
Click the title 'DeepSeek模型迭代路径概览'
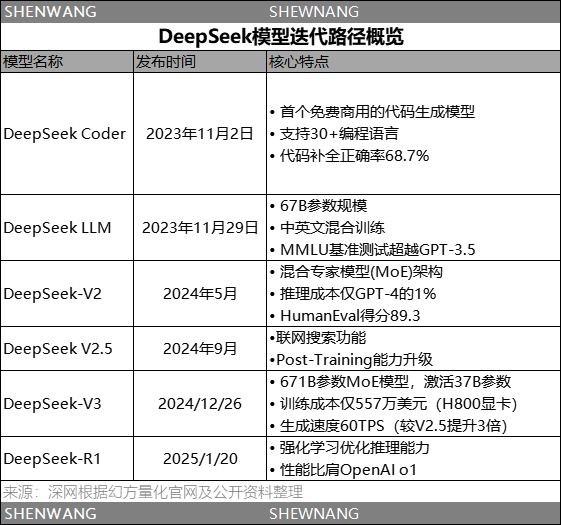281,37
